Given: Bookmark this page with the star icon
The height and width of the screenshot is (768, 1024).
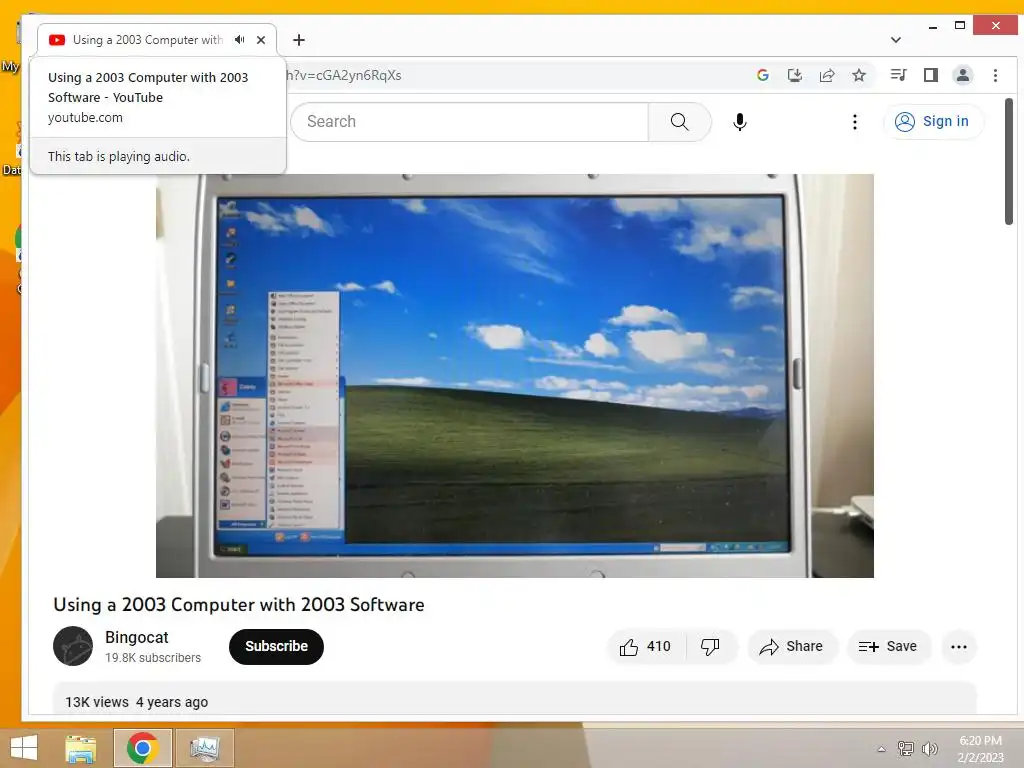Looking at the screenshot, I should pos(859,75).
